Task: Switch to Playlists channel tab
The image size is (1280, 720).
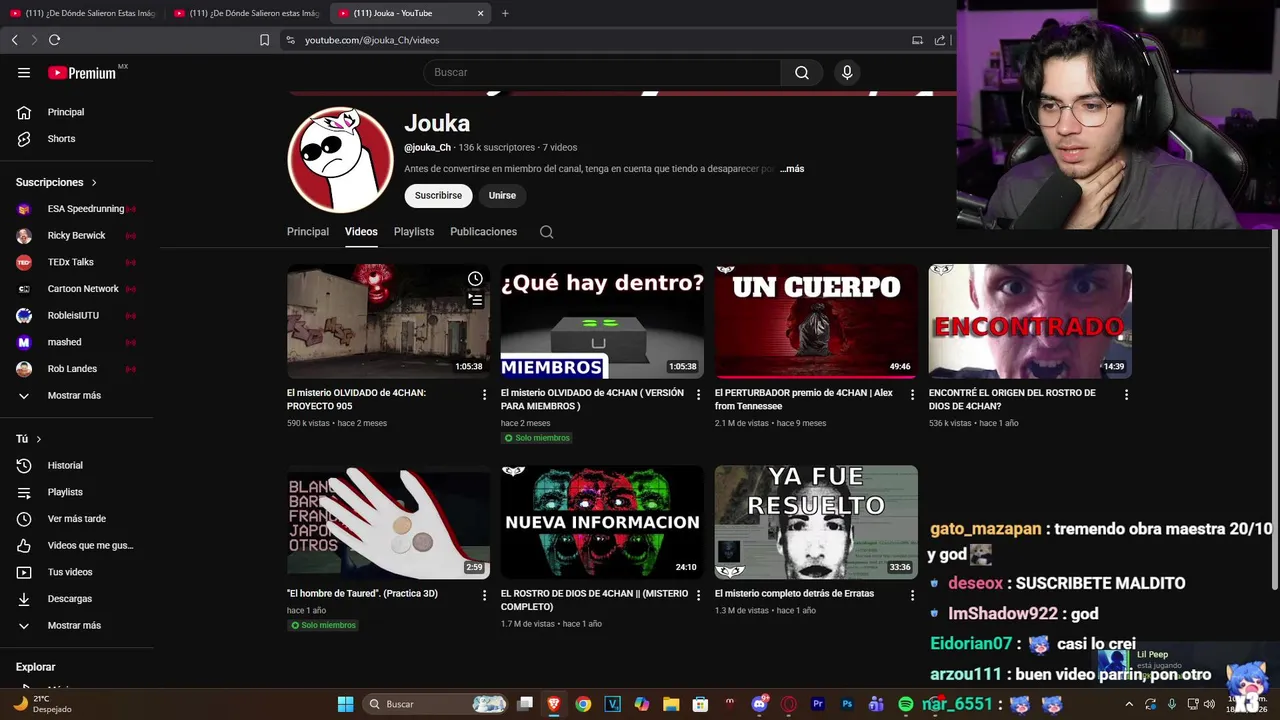Action: click(x=414, y=232)
